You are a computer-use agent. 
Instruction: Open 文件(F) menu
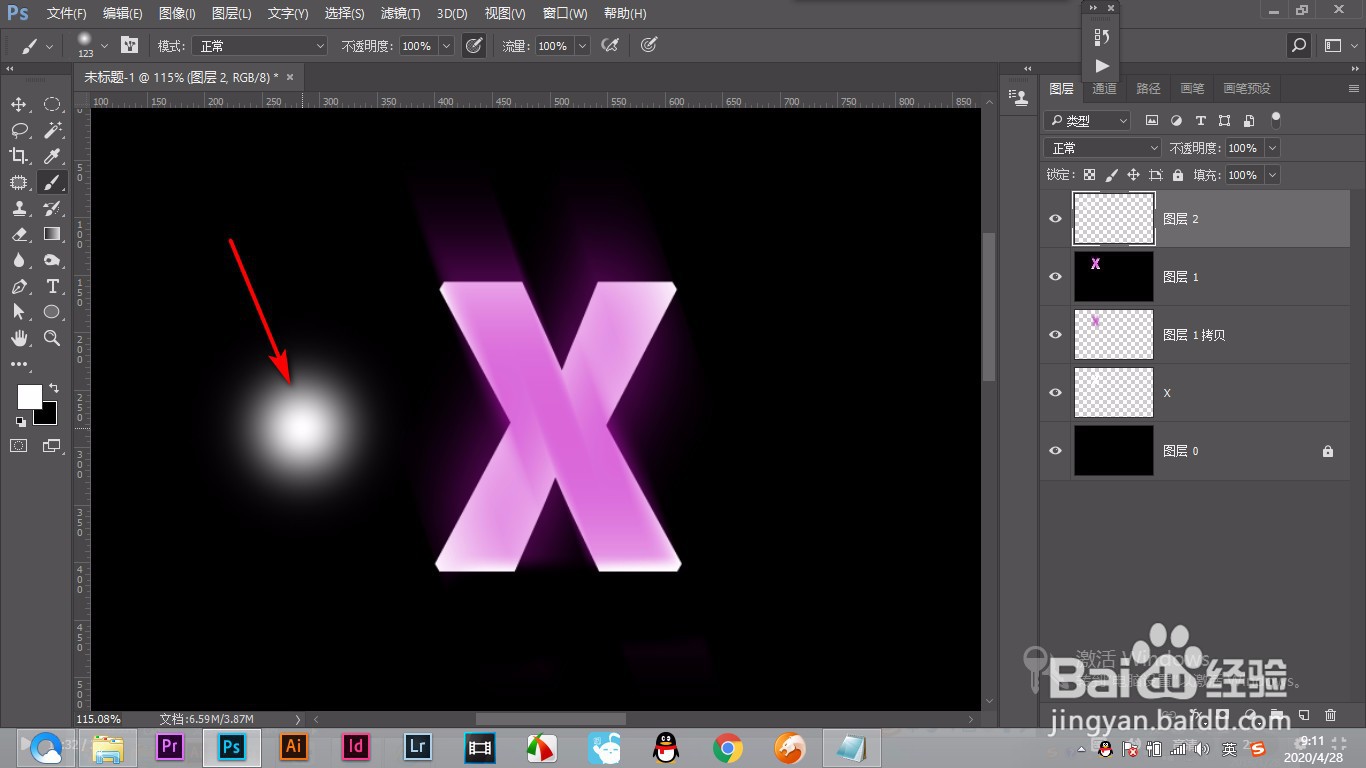[x=67, y=14]
